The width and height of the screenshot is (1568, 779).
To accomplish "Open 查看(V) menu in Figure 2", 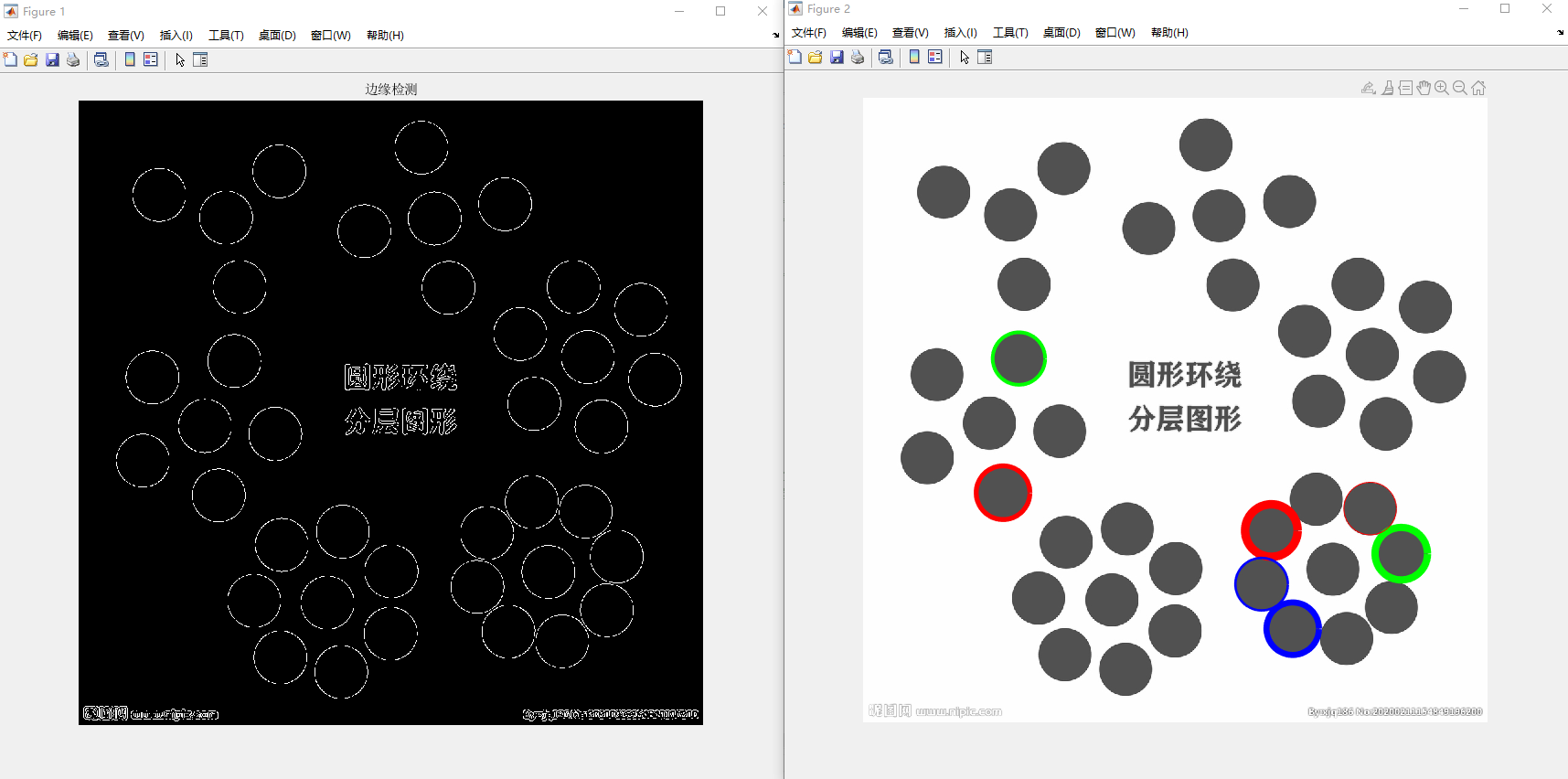I will pyautogui.click(x=911, y=33).
